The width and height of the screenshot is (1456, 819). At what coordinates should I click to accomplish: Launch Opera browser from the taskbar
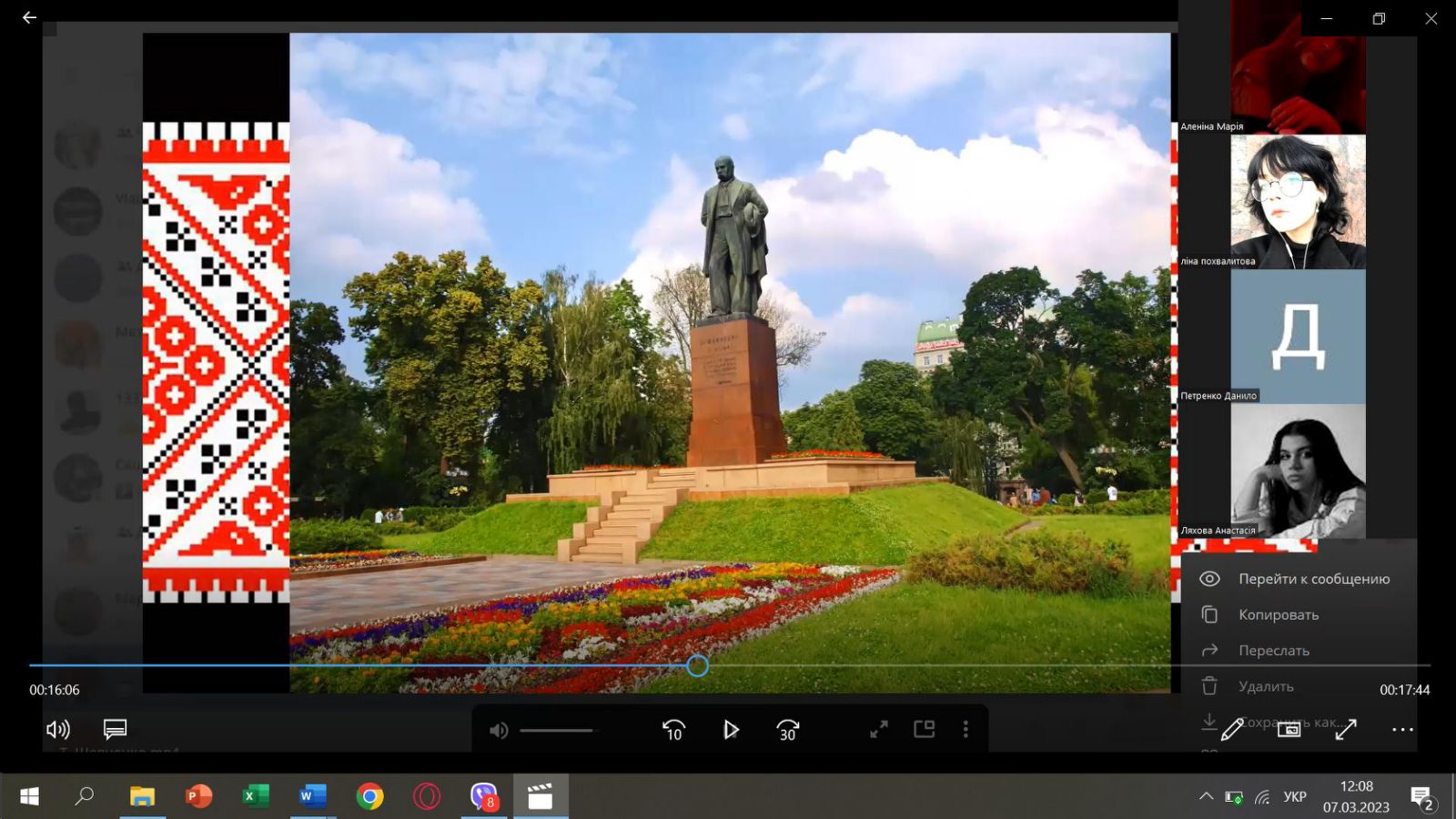click(x=426, y=797)
